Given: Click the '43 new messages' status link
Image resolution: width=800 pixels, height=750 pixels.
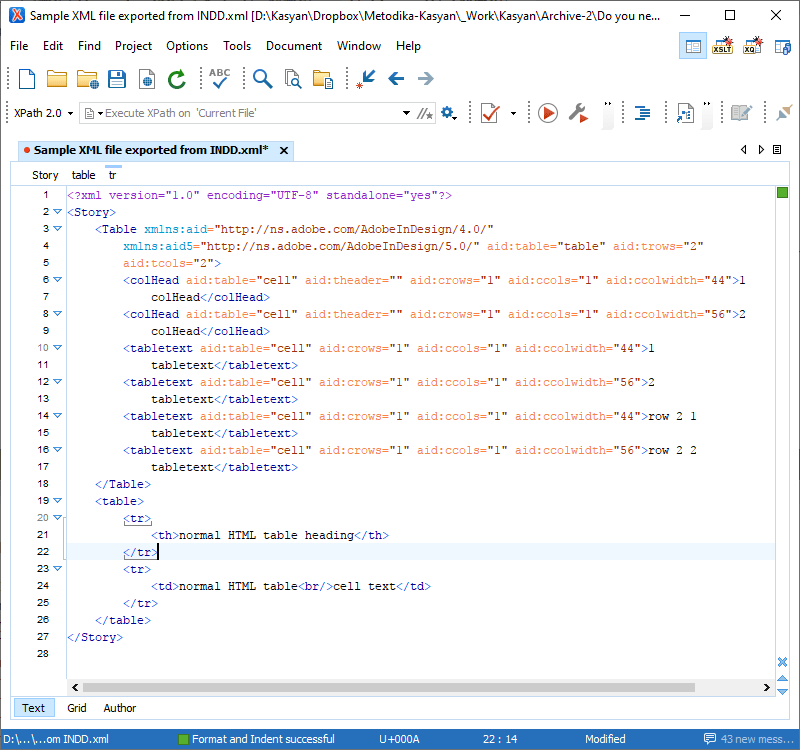Looking at the screenshot, I should (749, 739).
